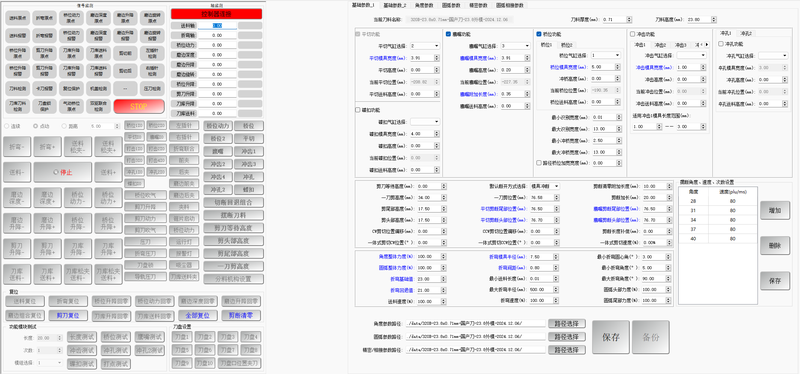Click the 刀料厚度 stepper arrows
Screen dimensions: 800x374
tap(630, 19)
